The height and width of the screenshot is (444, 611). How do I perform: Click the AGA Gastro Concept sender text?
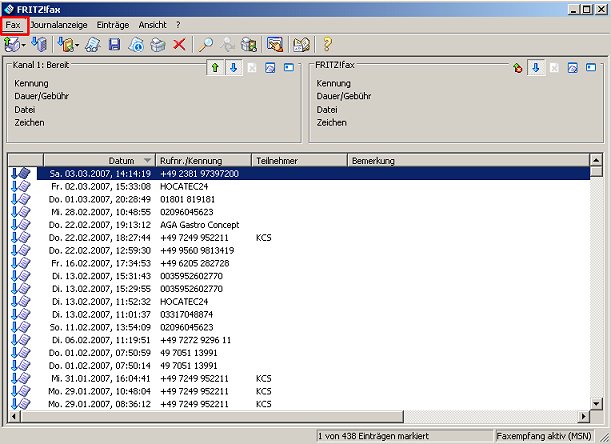[x=200, y=225]
